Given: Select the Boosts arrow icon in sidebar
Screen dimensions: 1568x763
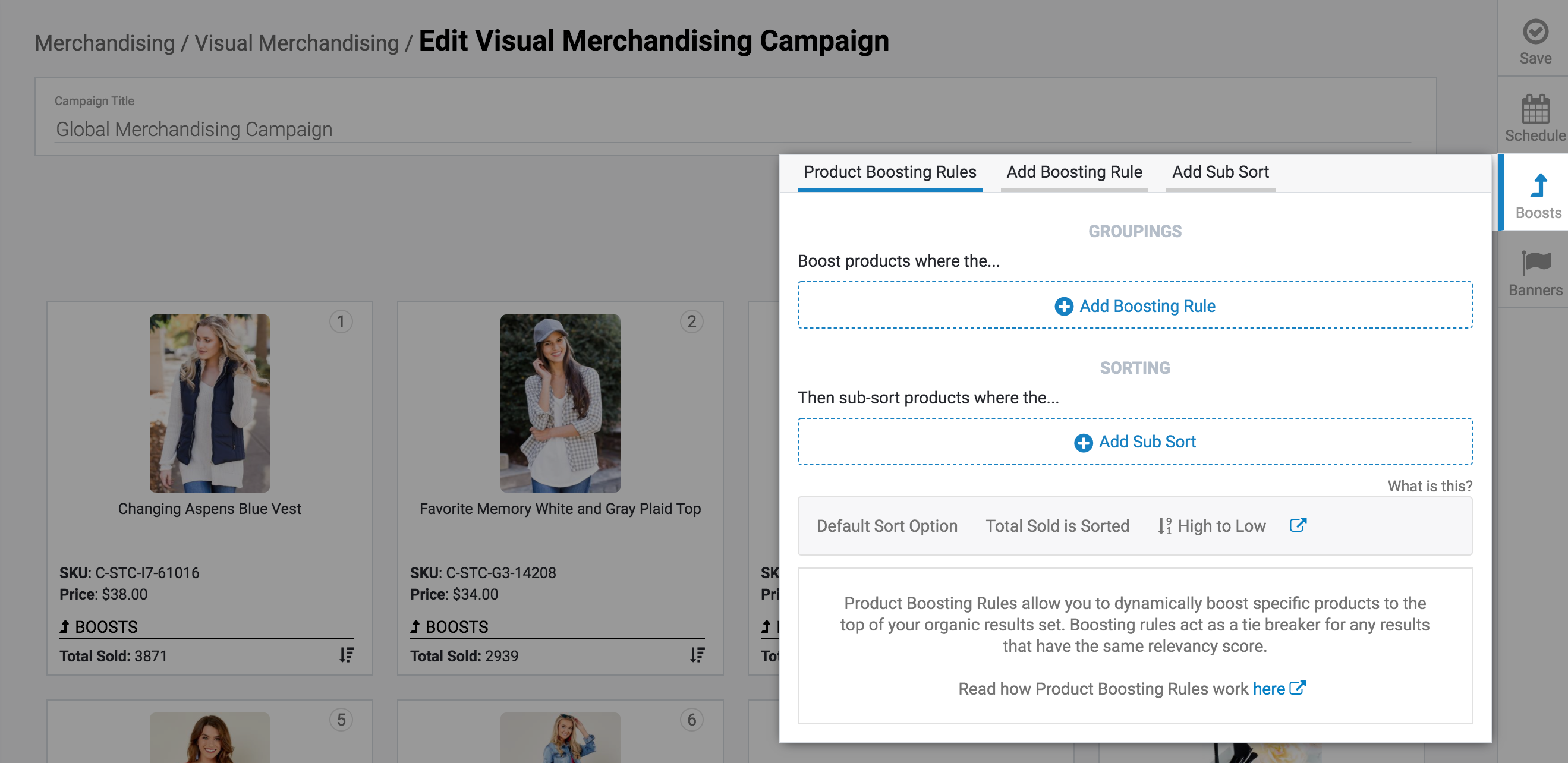Looking at the screenshot, I should pyautogui.click(x=1539, y=185).
